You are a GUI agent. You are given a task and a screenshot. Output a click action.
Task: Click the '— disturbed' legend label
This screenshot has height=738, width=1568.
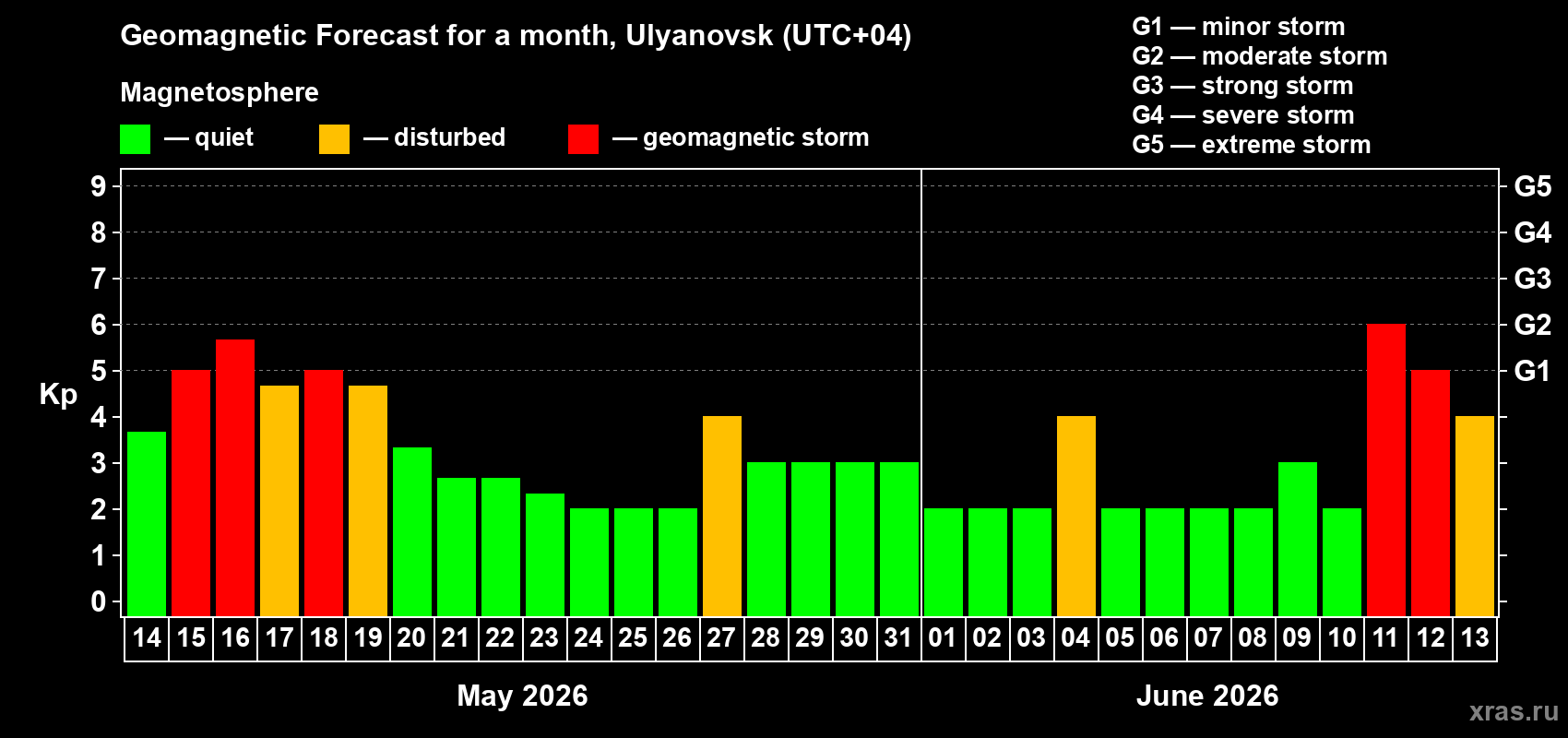pyautogui.click(x=434, y=137)
